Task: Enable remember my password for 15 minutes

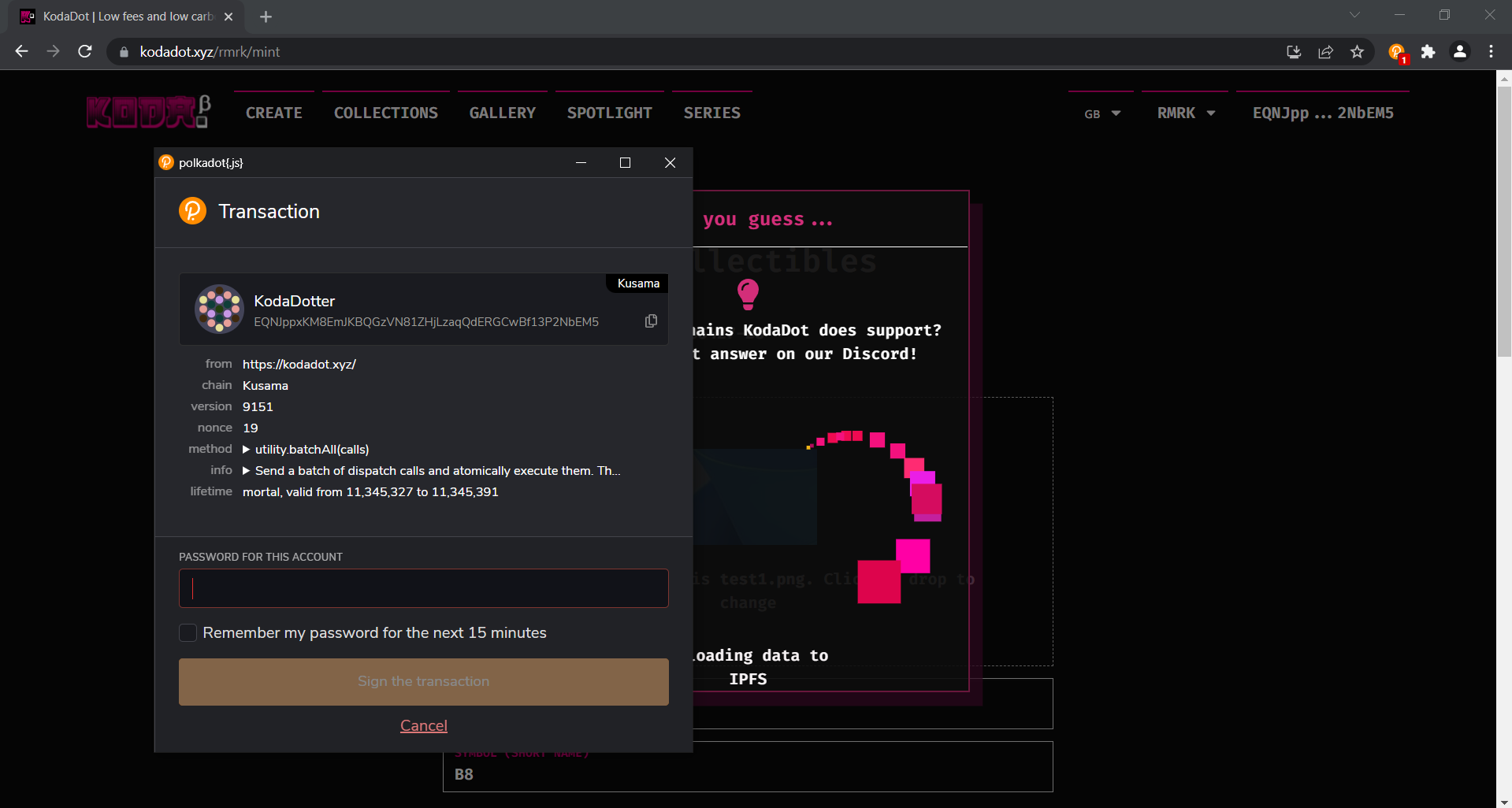Action: (188, 633)
